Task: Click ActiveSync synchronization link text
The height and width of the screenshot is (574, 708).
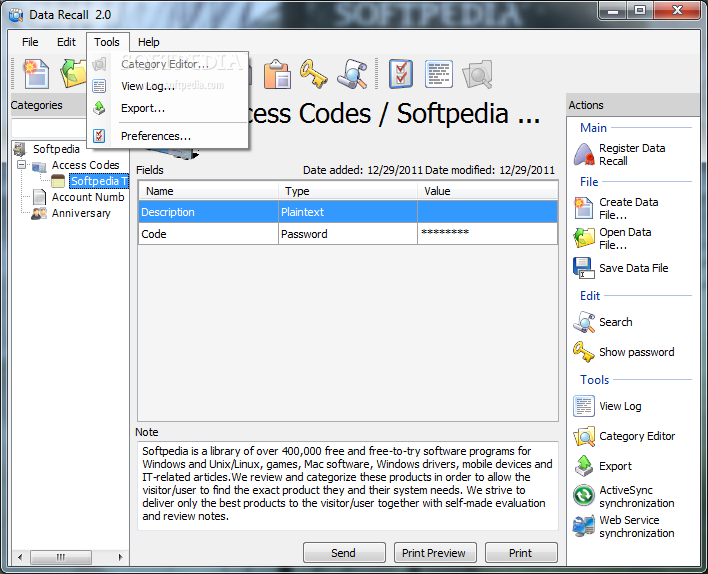Action: point(637,496)
